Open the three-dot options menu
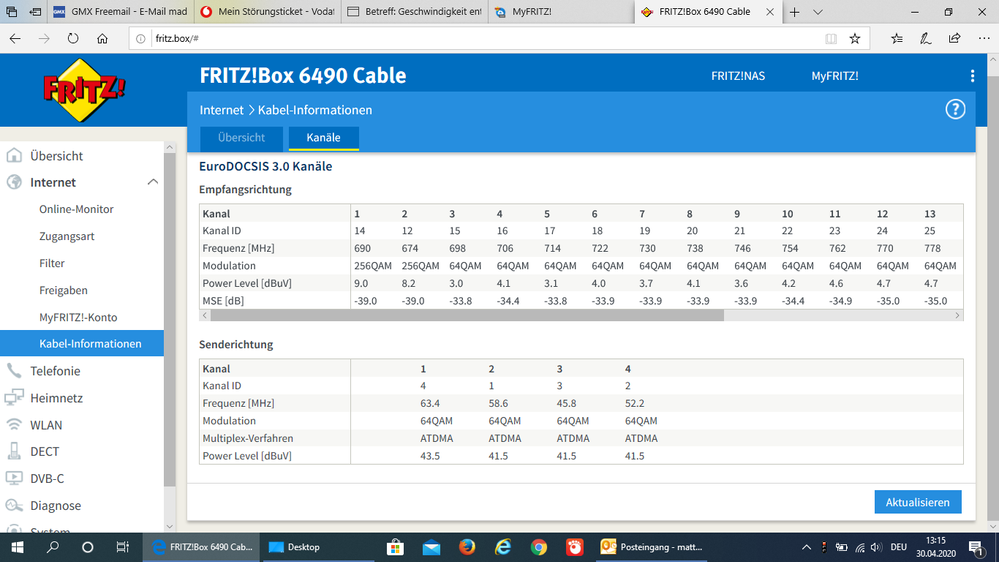999x562 pixels. coord(972,76)
